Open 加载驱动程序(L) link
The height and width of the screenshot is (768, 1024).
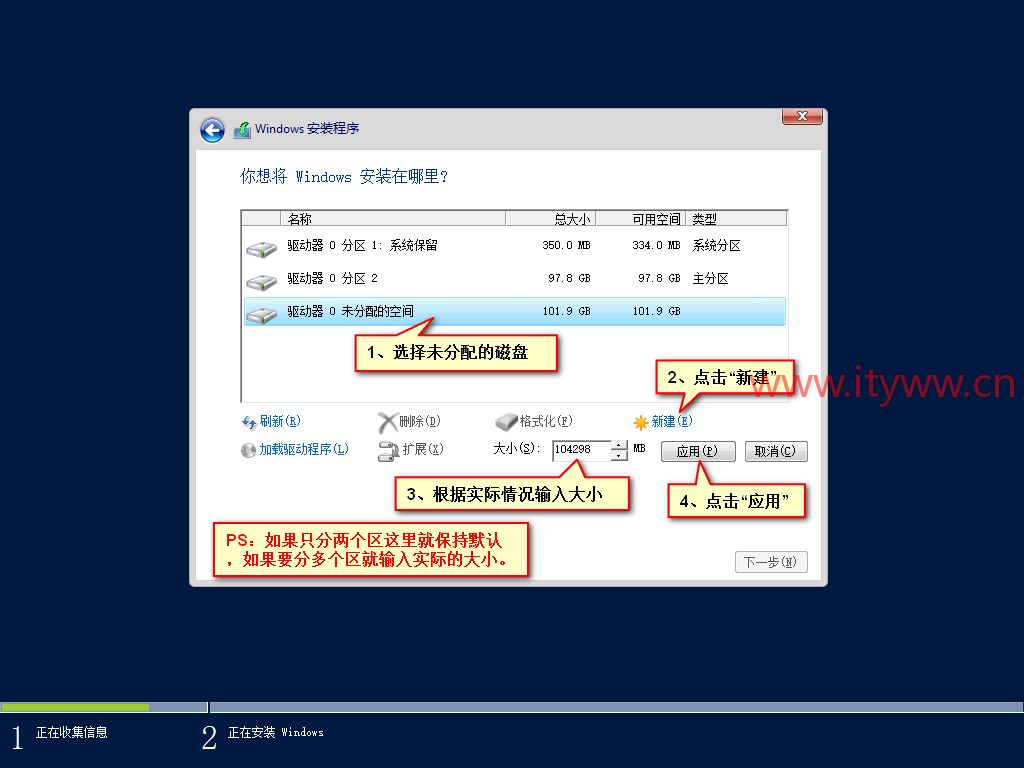pyautogui.click(x=304, y=449)
